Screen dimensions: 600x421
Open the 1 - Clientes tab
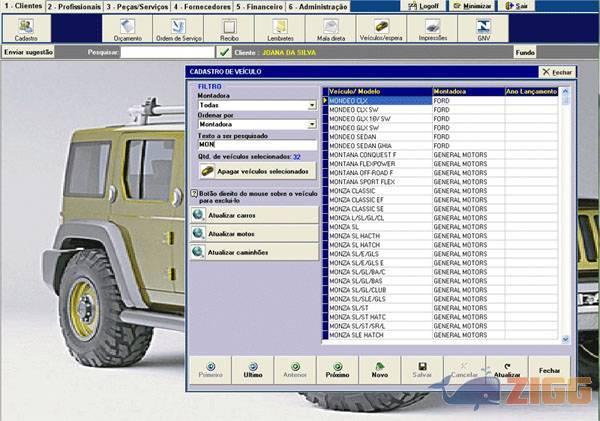pyautogui.click(x=23, y=6)
